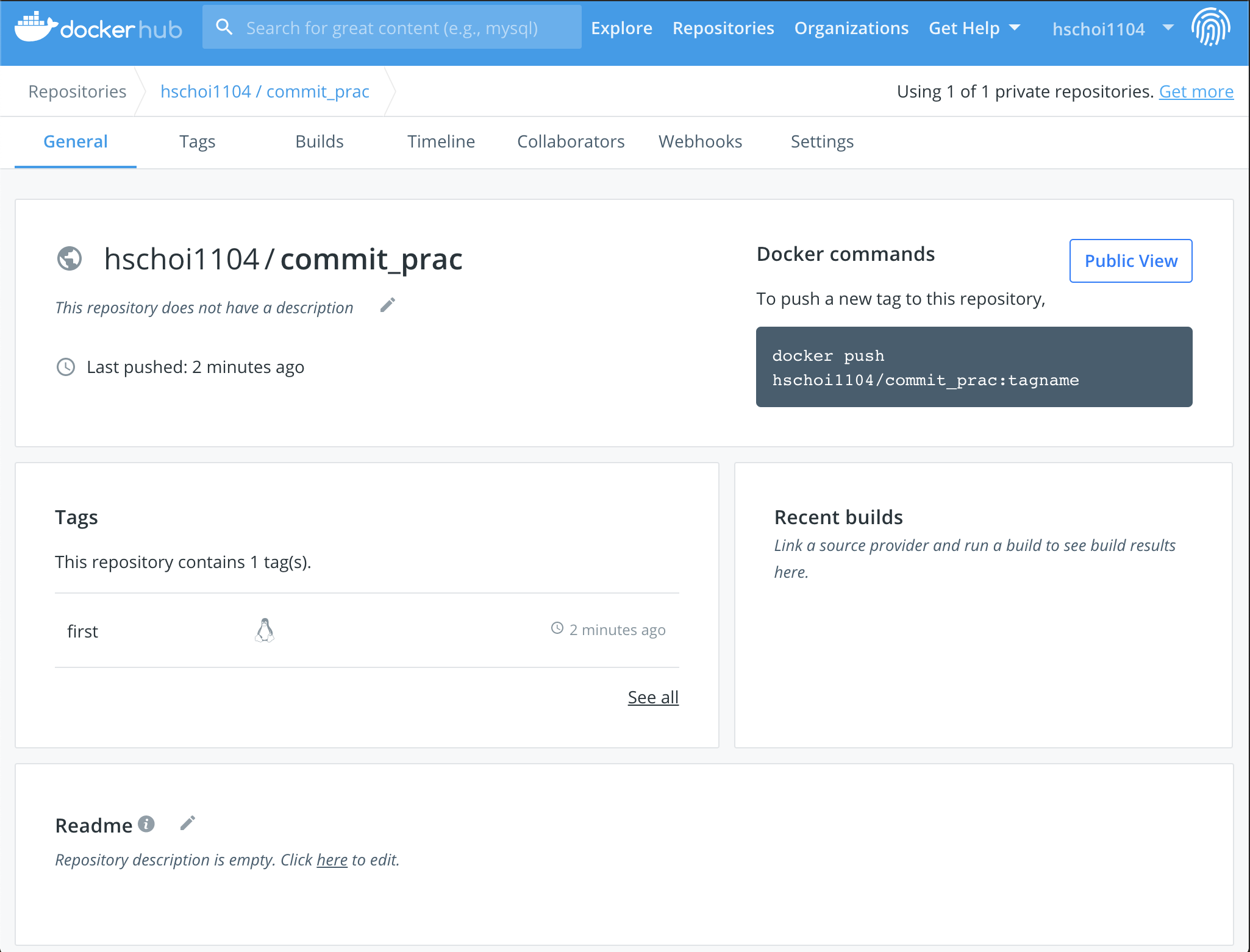Screen dimensions: 1250x952
Task: Open the Builds tab
Action: click(x=320, y=141)
